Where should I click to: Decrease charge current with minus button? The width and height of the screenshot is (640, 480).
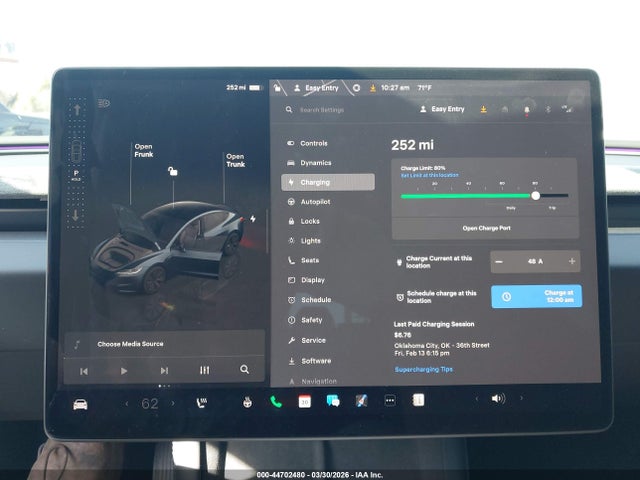(x=499, y=262)
